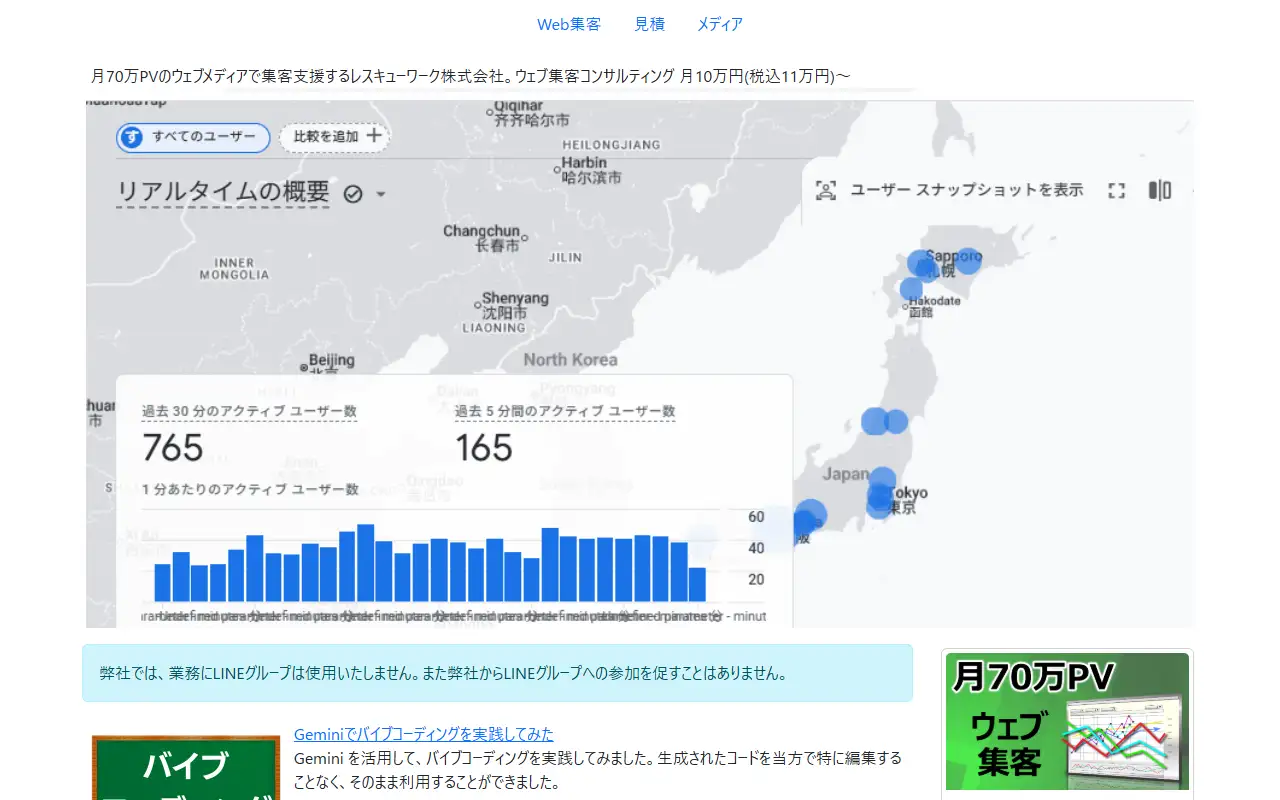
Task: Click the 月70万PV ウェブ集客 banner
Action: [x=1067, y=721]
